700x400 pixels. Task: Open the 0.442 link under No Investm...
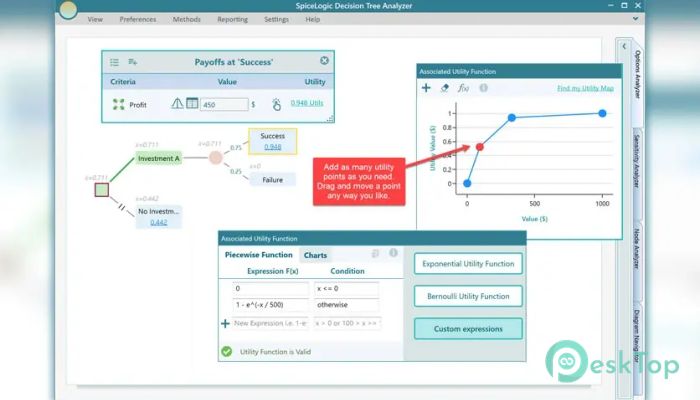point(158,222)
